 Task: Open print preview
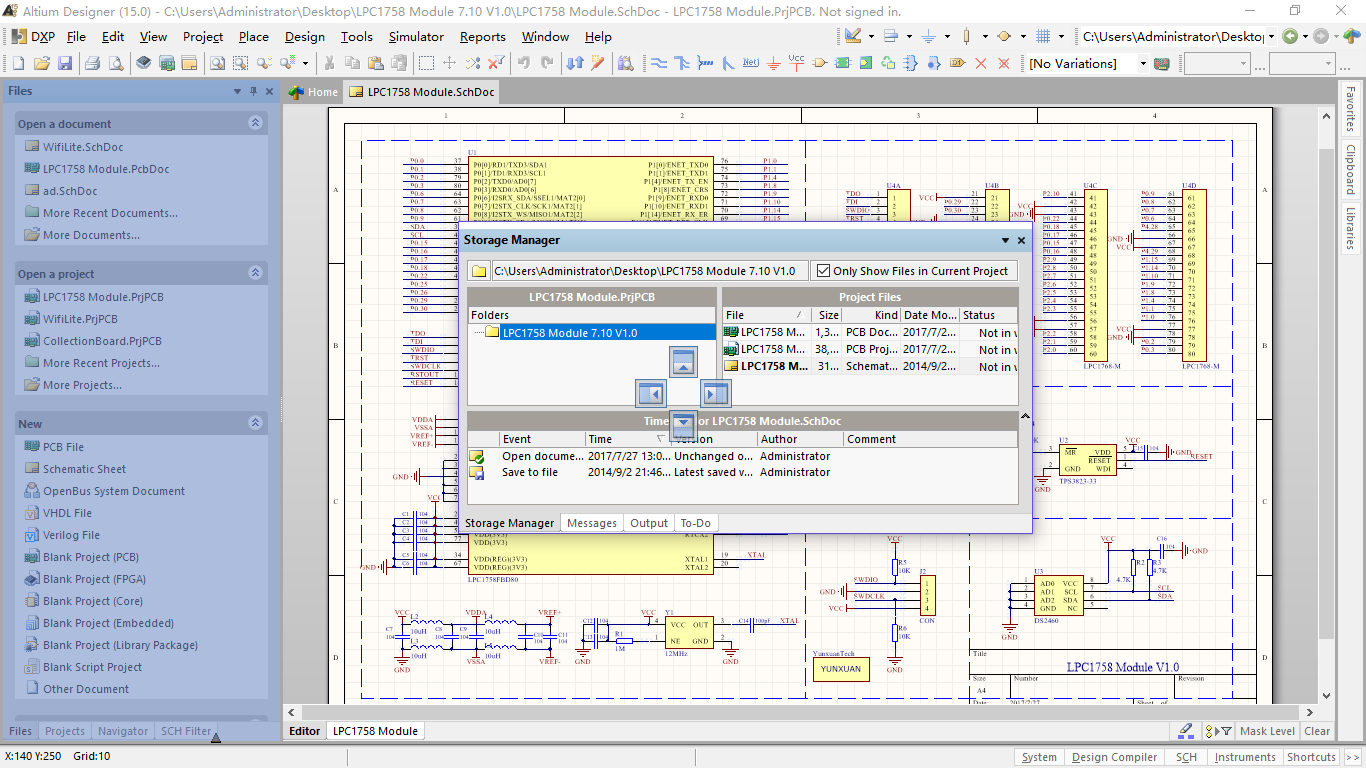pos(116,63)
